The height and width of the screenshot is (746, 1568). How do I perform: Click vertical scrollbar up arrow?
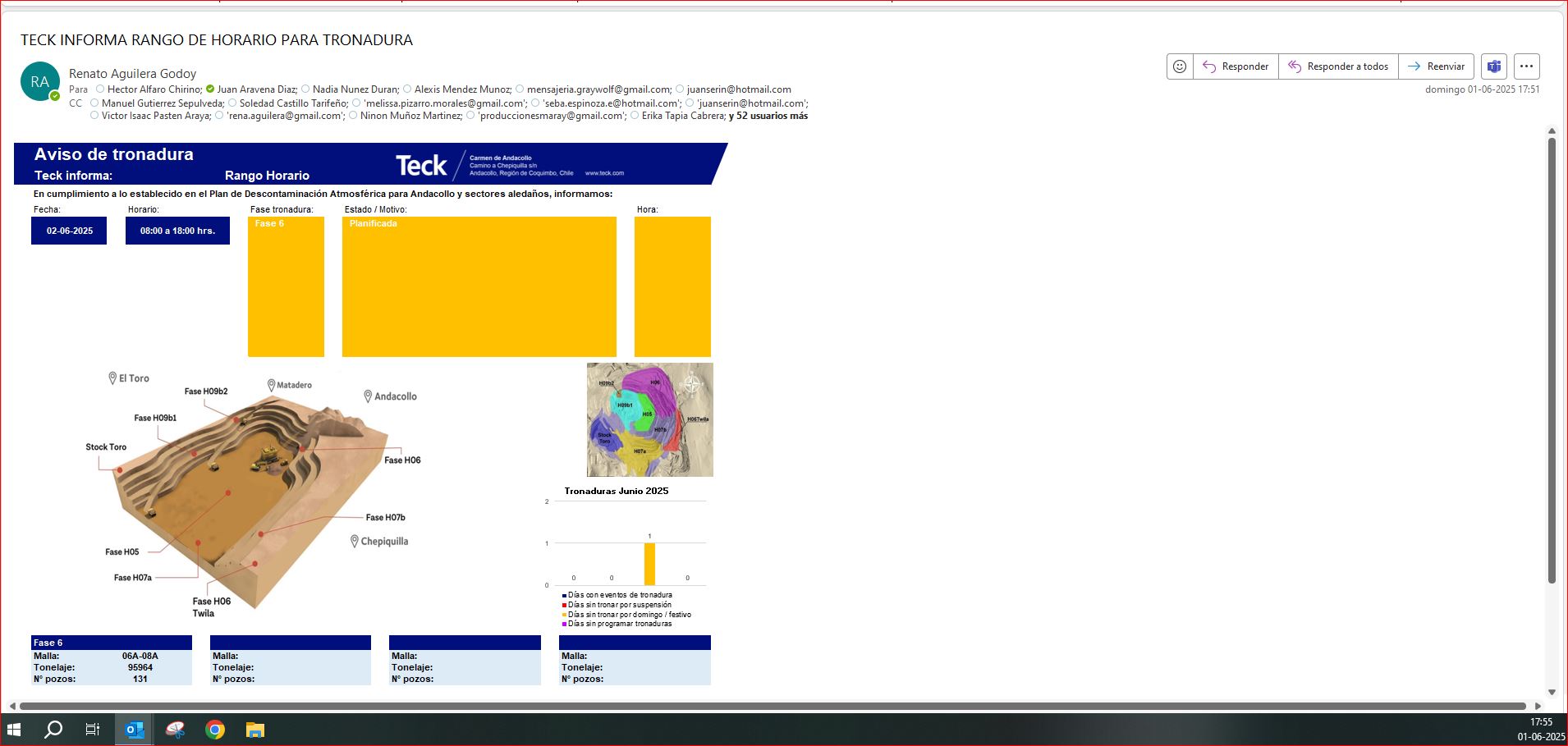click(1552, 131)
